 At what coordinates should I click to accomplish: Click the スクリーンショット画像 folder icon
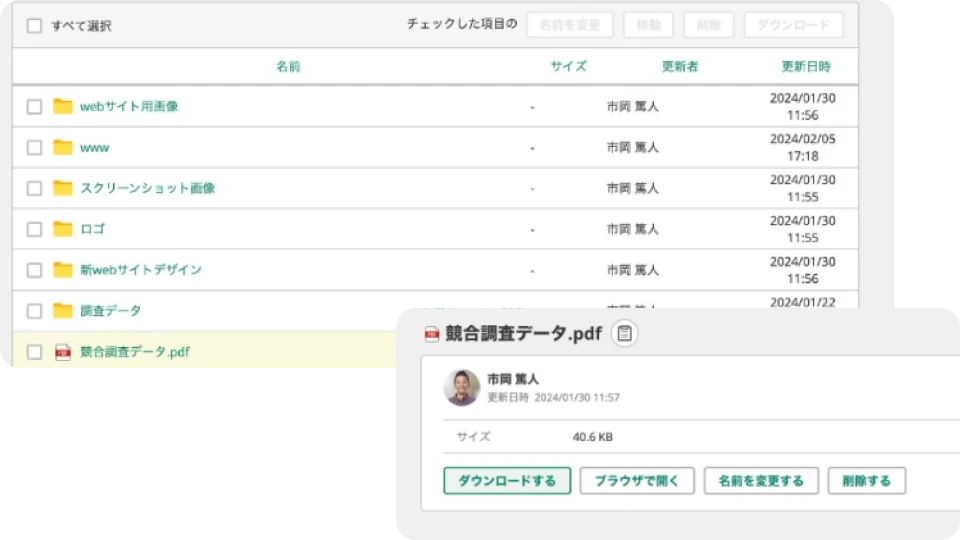62,188
